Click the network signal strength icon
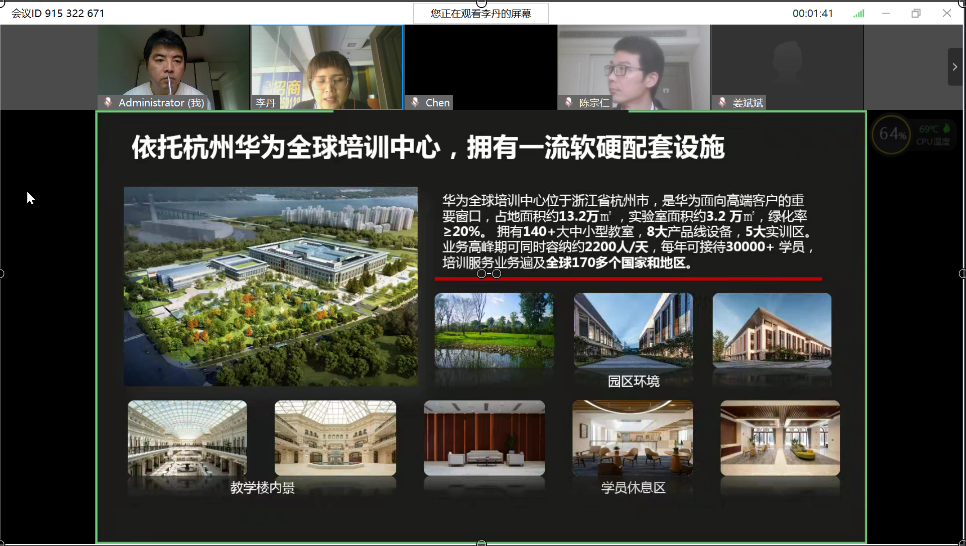 [x=858, y=13]
